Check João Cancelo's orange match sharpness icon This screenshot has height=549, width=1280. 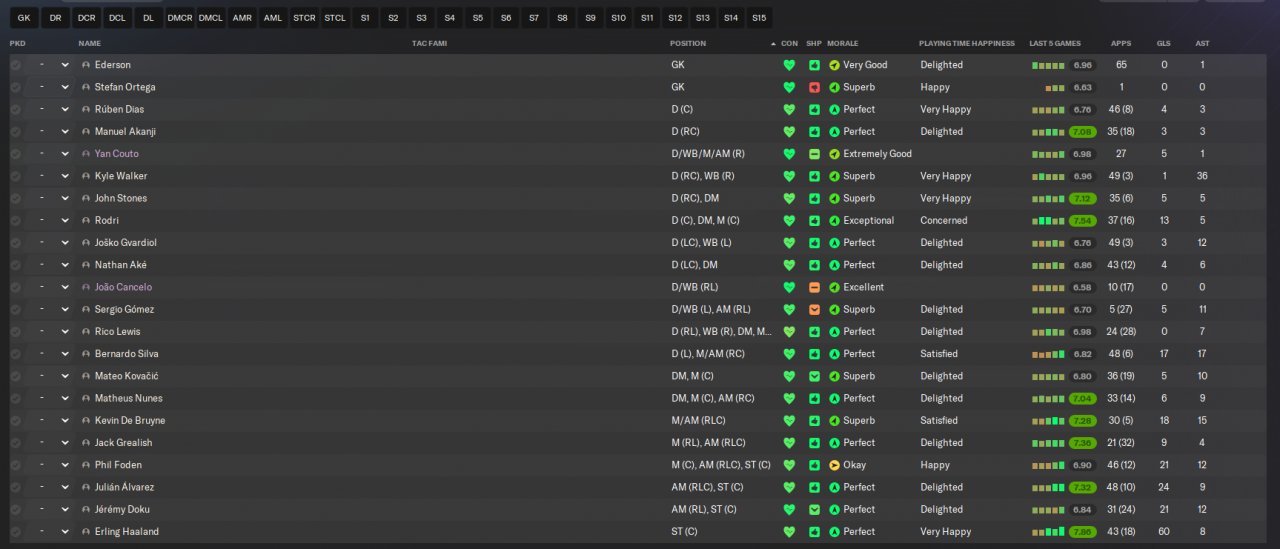click(814, 287)
